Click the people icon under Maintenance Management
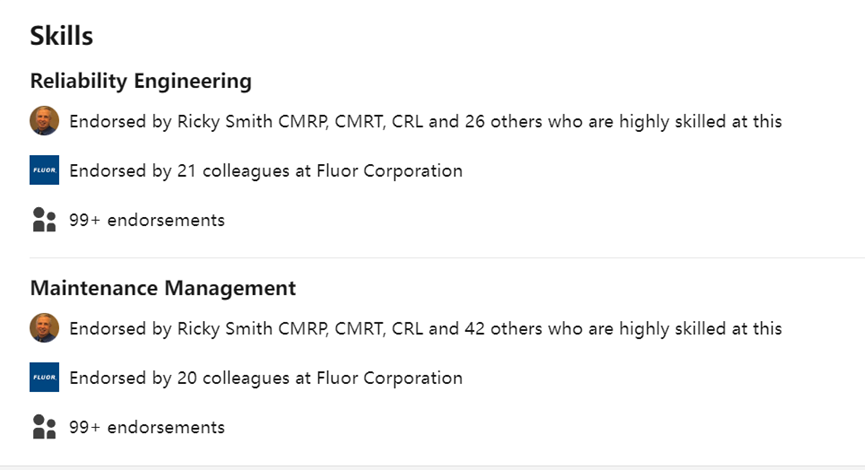 coord(44,427)
